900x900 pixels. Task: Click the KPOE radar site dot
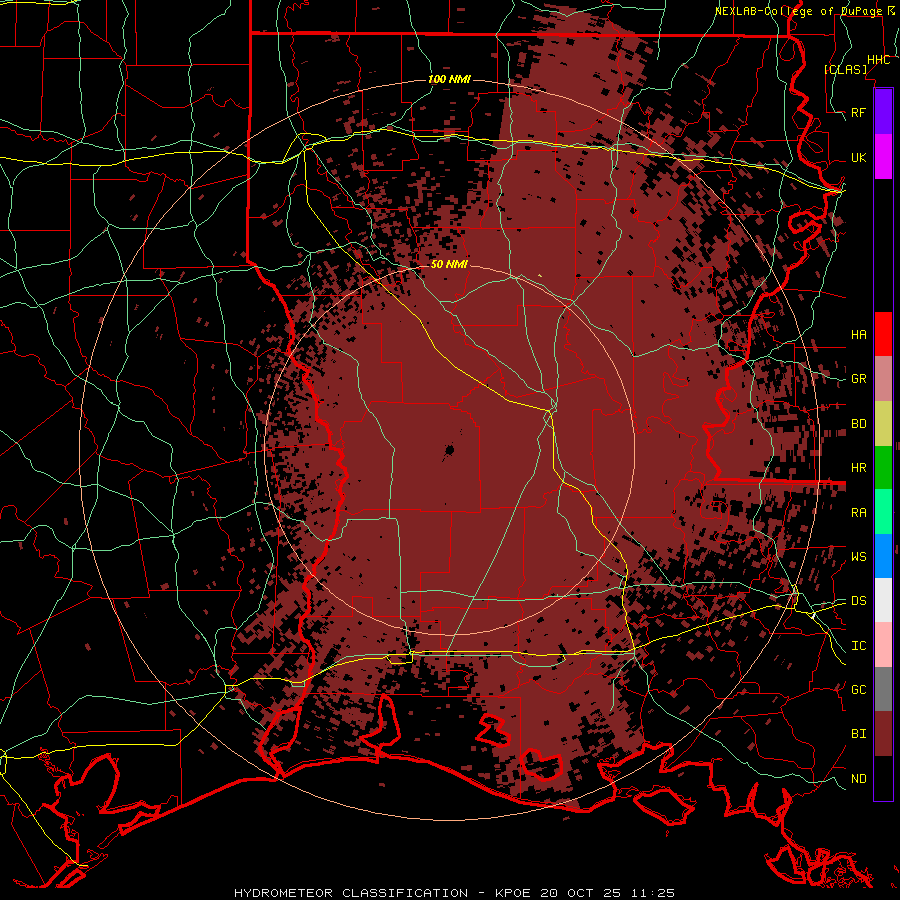click(449, 450)
